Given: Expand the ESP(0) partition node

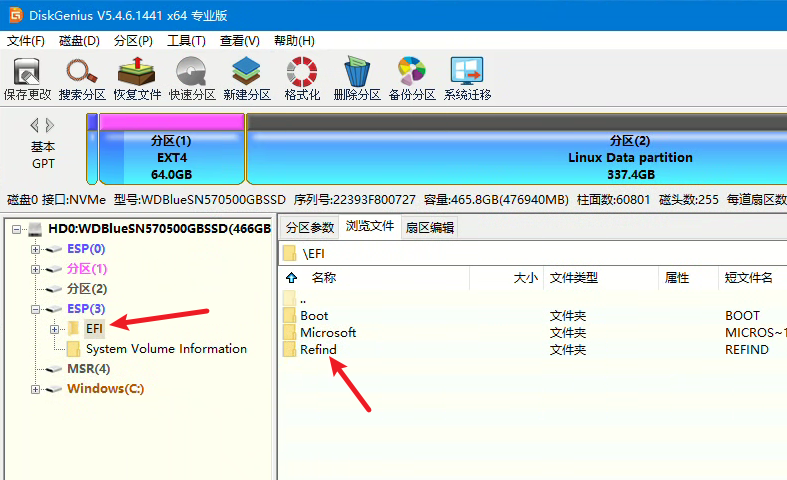Looking at the screenshot, I should [35, 249].
